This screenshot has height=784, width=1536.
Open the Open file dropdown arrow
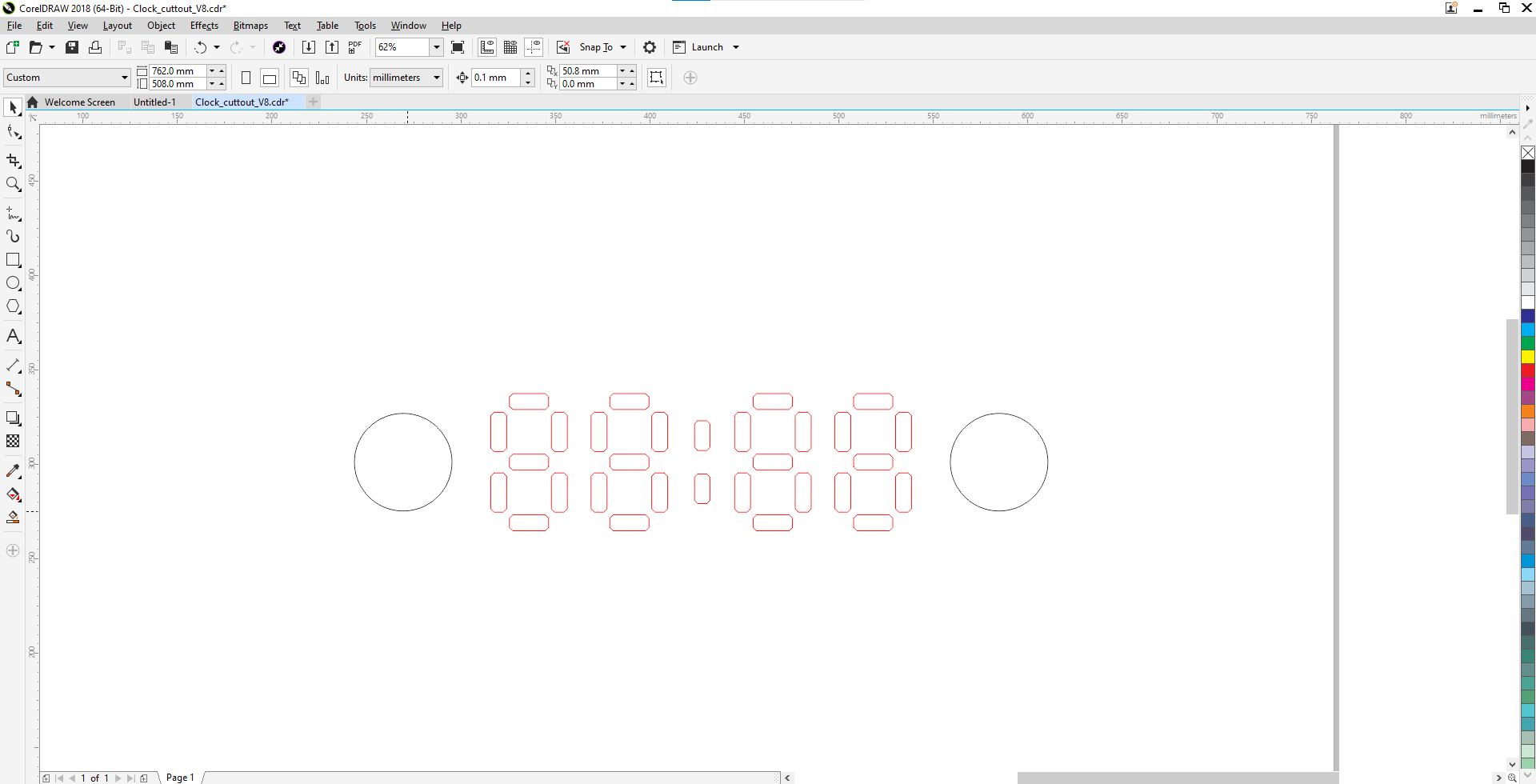[52, 47]
